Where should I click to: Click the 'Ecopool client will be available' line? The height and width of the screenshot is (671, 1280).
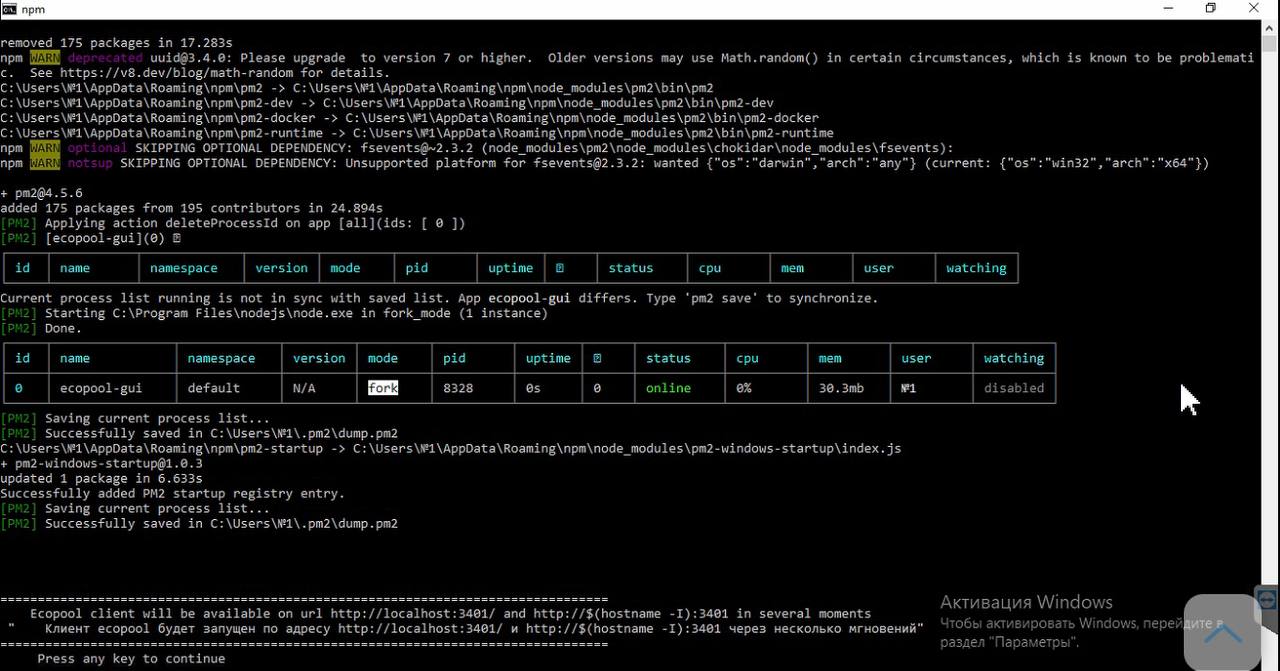tap(450, 613)
